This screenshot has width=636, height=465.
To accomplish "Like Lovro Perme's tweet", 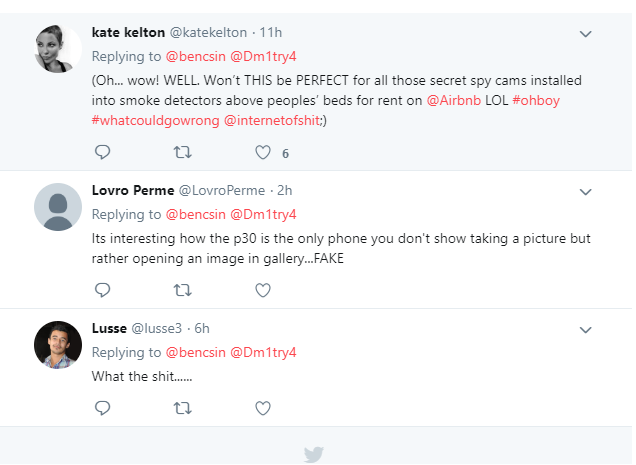I will pyautogui.click(x=263, y=291).
